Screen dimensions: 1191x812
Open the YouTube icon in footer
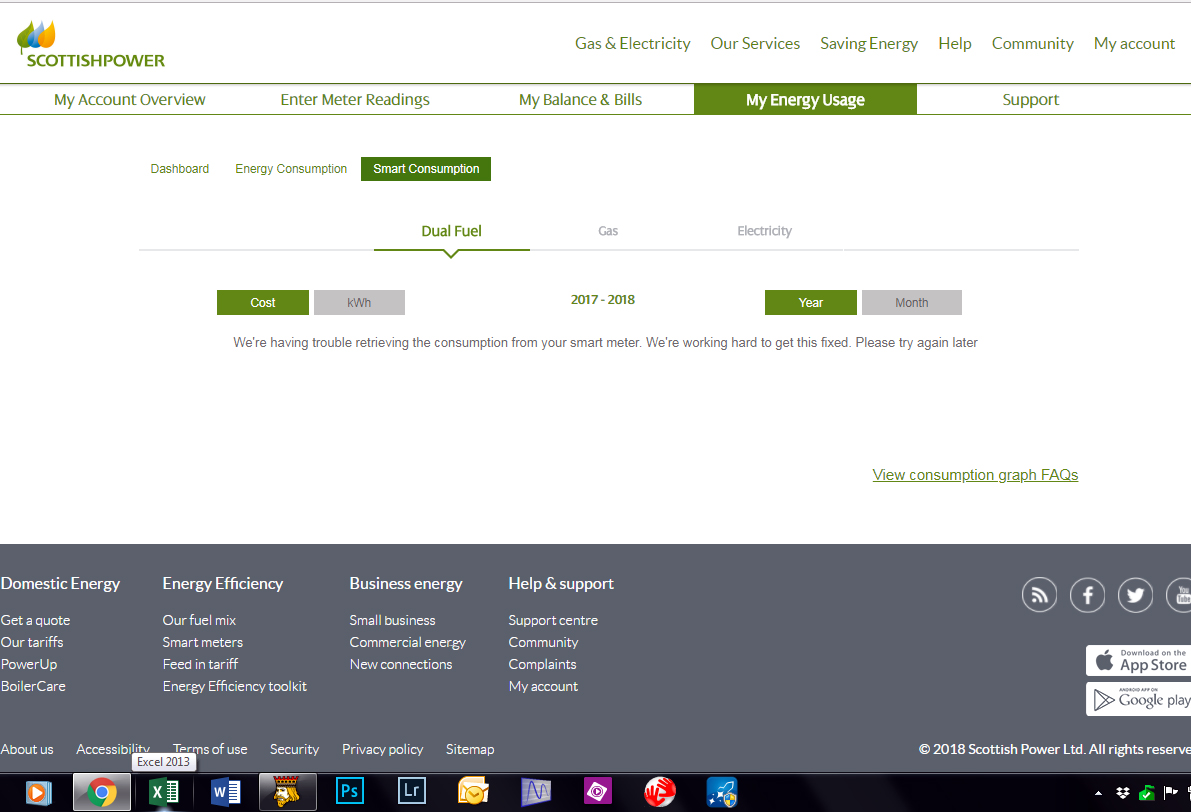(1179, 595)
